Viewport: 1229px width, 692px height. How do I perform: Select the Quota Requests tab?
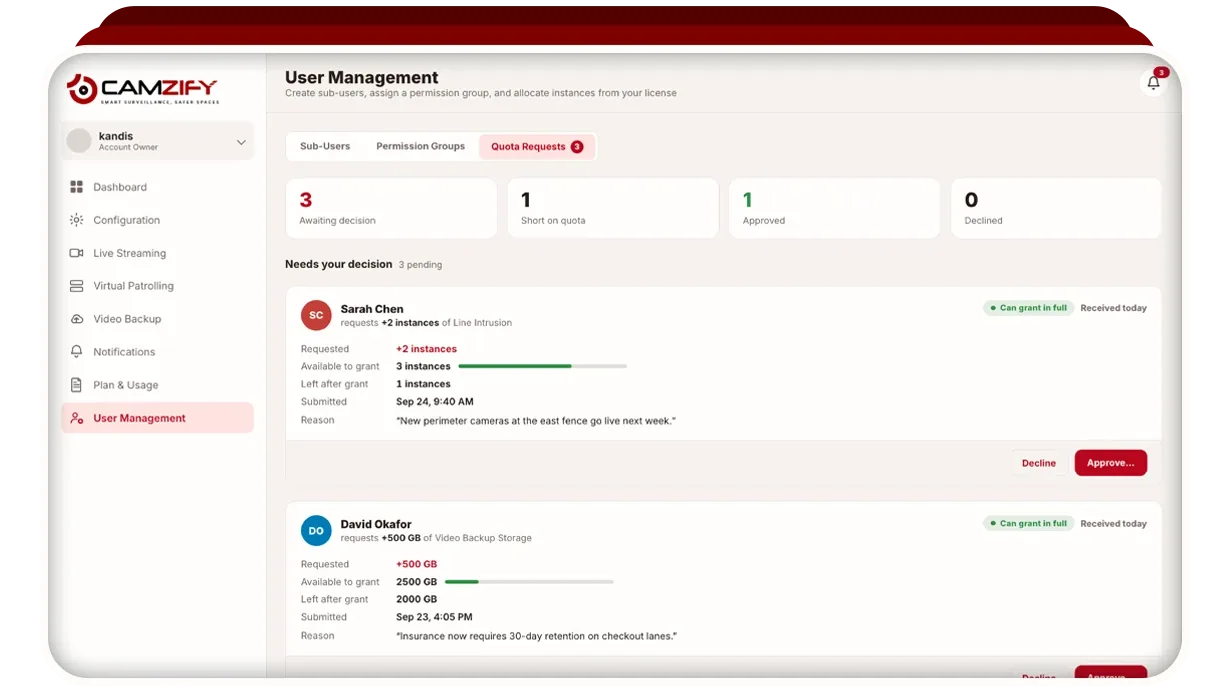click(537, 146)
